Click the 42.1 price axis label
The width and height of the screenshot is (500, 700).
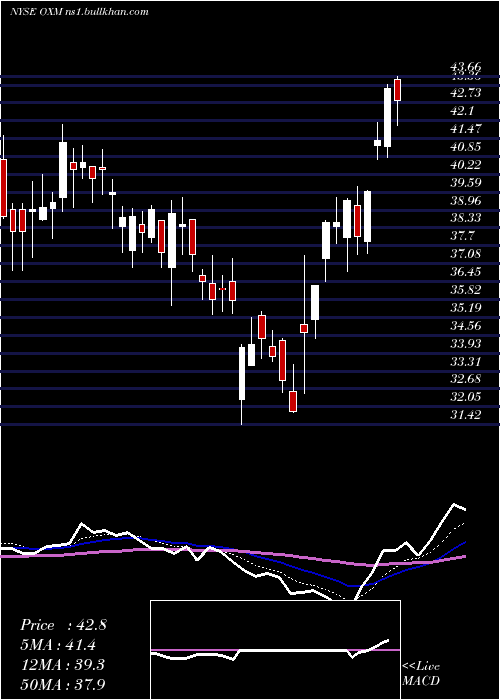[462, 111]
